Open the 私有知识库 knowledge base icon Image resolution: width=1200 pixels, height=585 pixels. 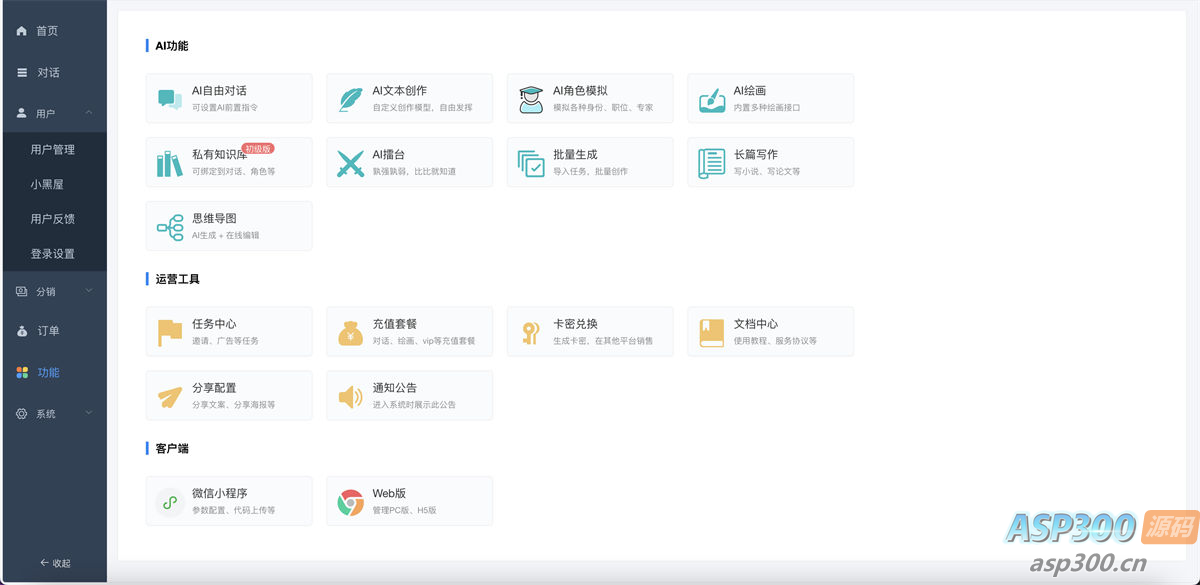167,161
